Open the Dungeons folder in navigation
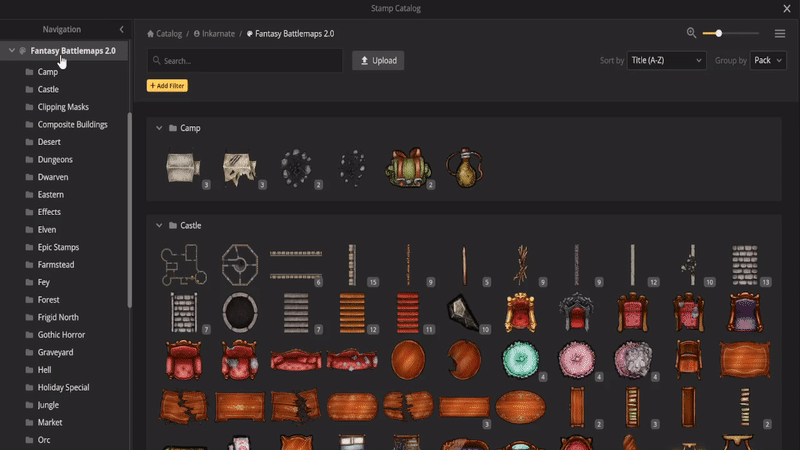 tap(55, 159)
